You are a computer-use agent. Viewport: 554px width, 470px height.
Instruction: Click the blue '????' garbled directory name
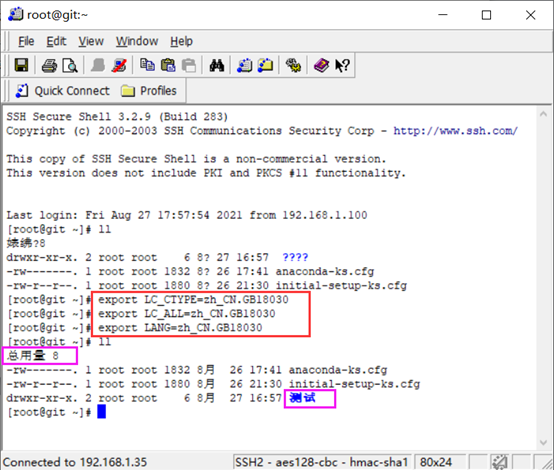[x=295, y=257]
